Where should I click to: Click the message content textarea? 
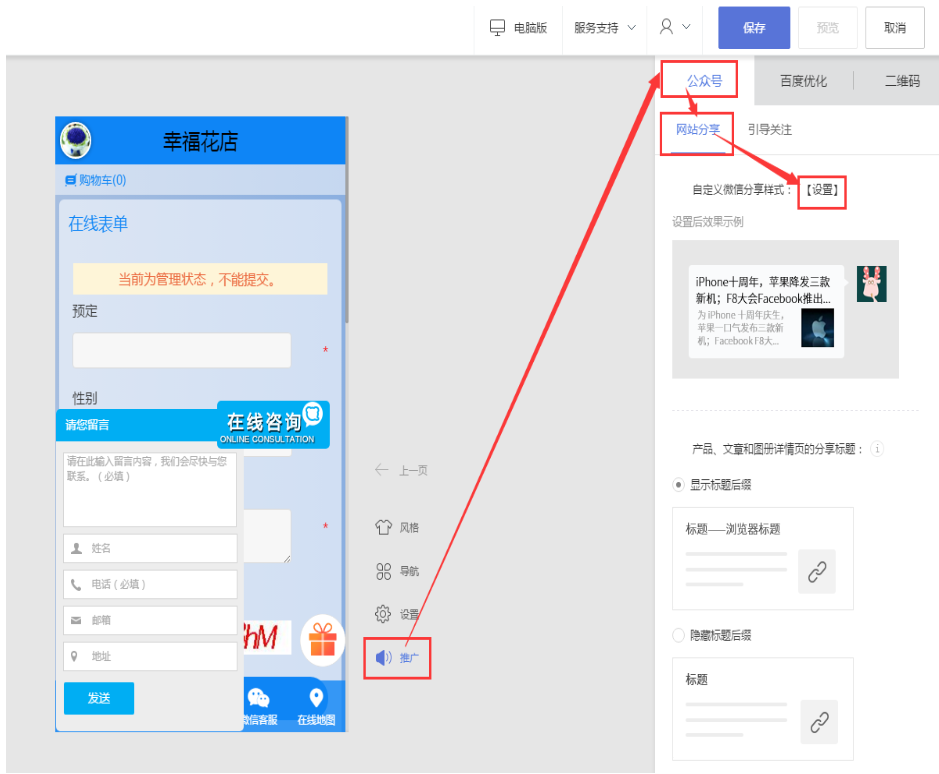pyautogui.click(x=150, y=489)
